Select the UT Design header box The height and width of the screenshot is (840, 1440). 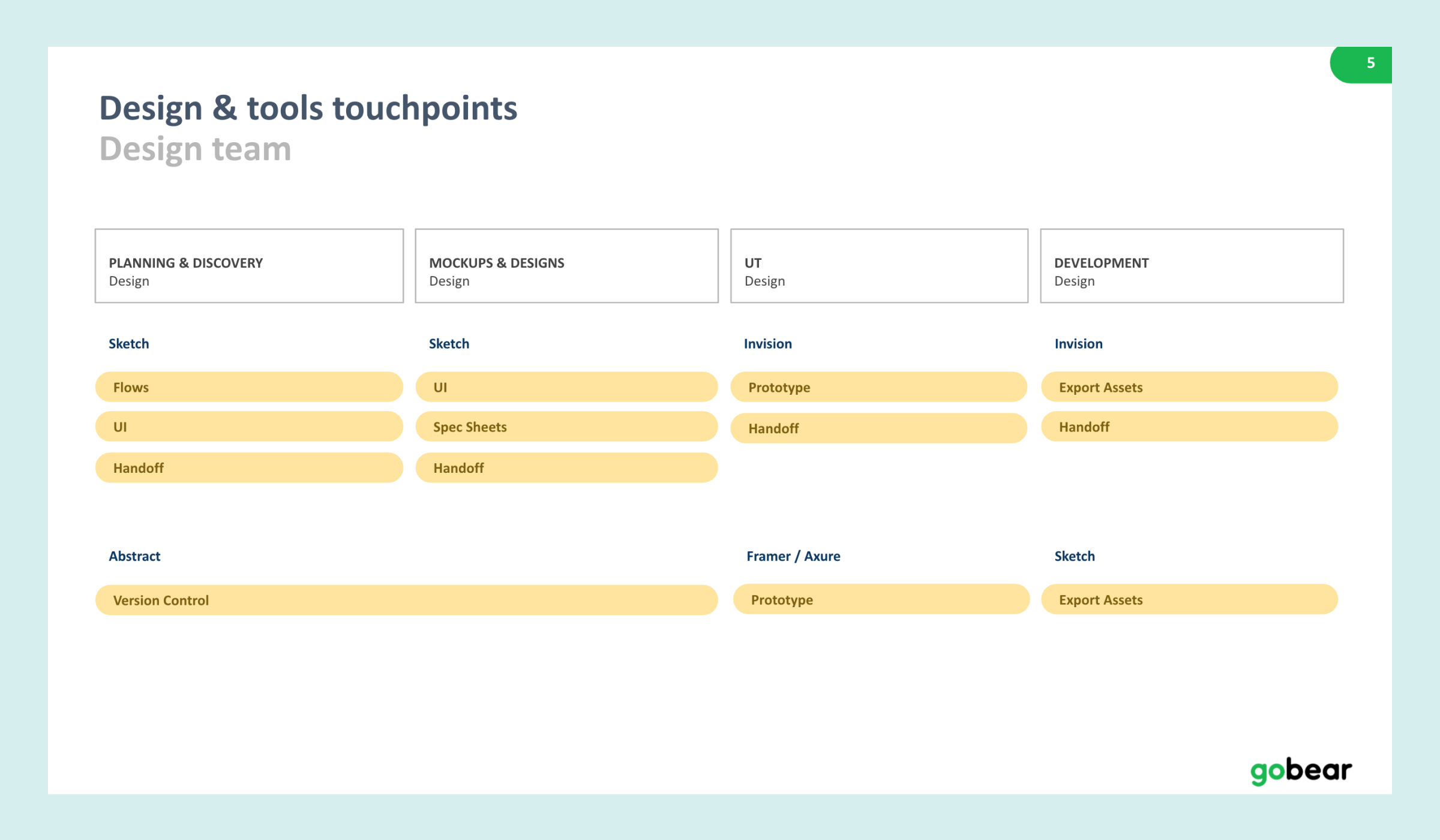click(x=879, y=266)
